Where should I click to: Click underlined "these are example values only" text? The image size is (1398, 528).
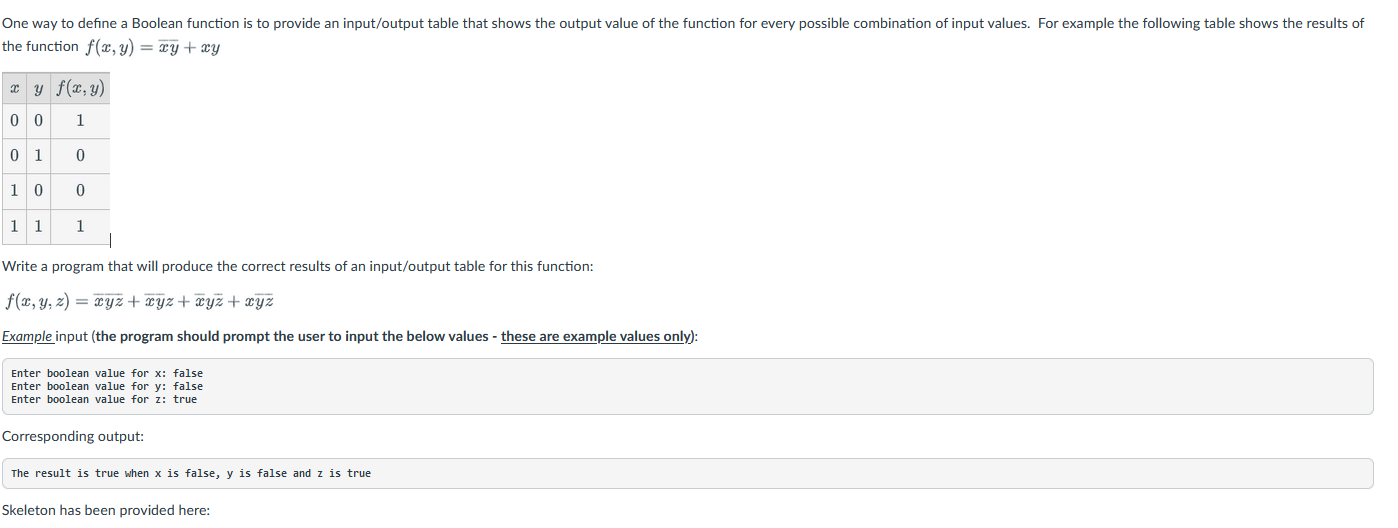597,336
